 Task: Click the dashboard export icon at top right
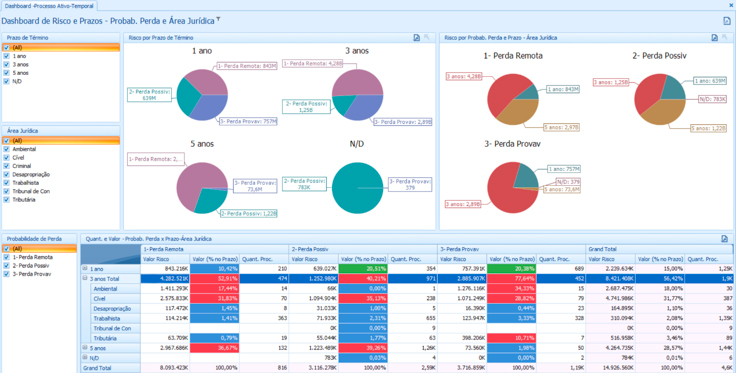[x=727, y=21]
